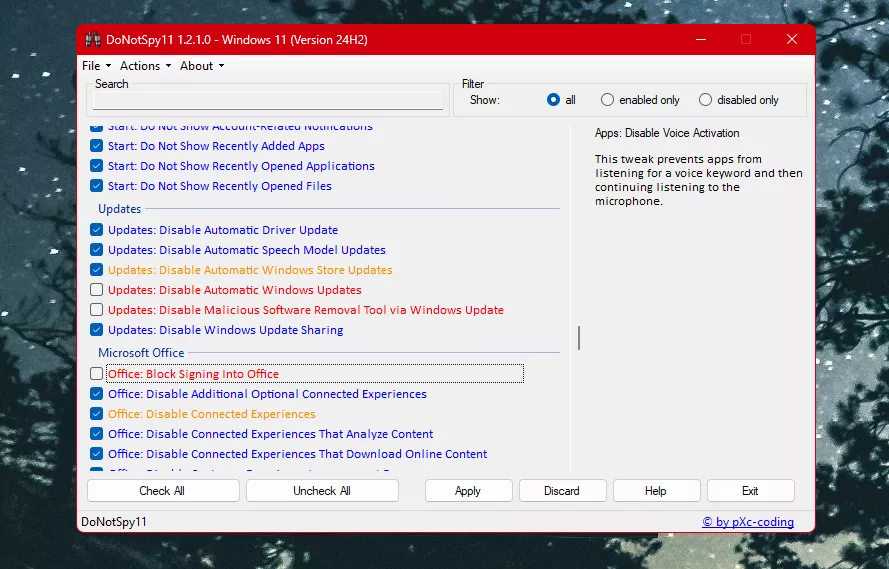
Task: Toggle 'Disable Automatic Speech Model Updates' checkbox
Action: [x=96, y=249]
